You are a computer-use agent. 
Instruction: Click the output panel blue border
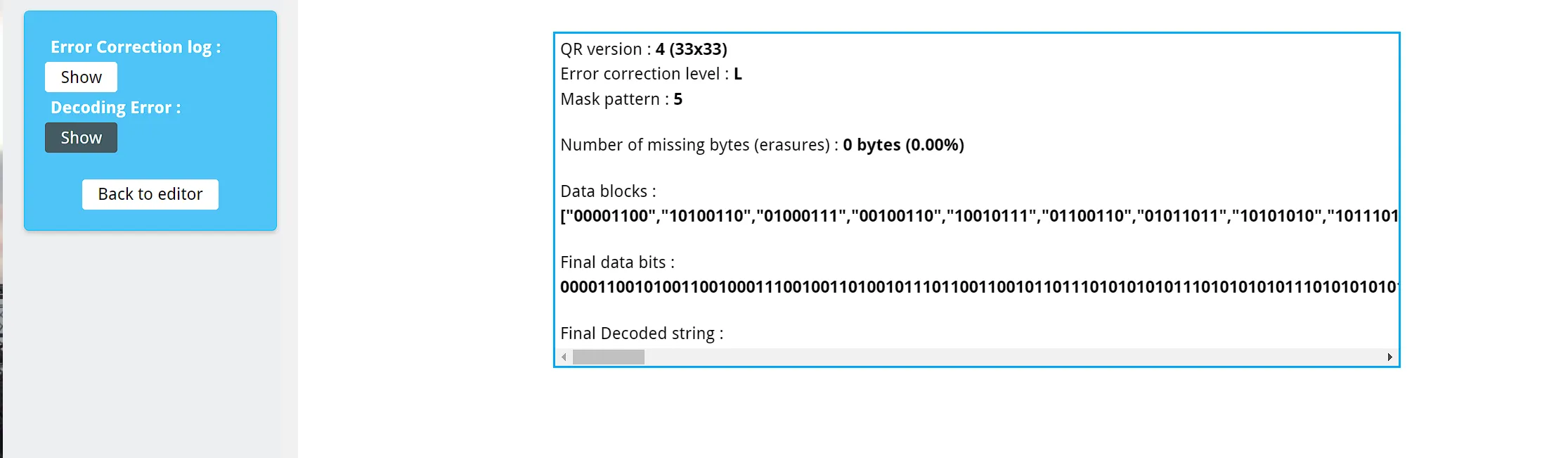pos(977,31)
